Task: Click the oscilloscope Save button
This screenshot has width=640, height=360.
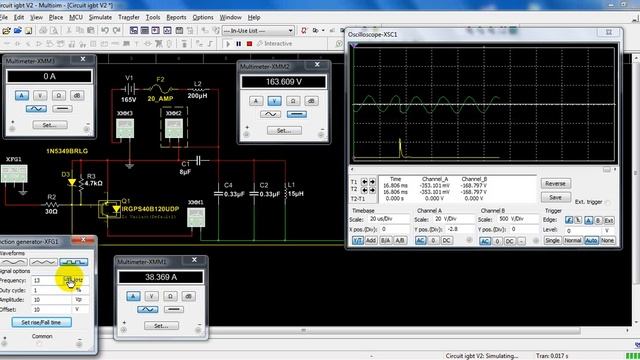Action: point(556,198)
